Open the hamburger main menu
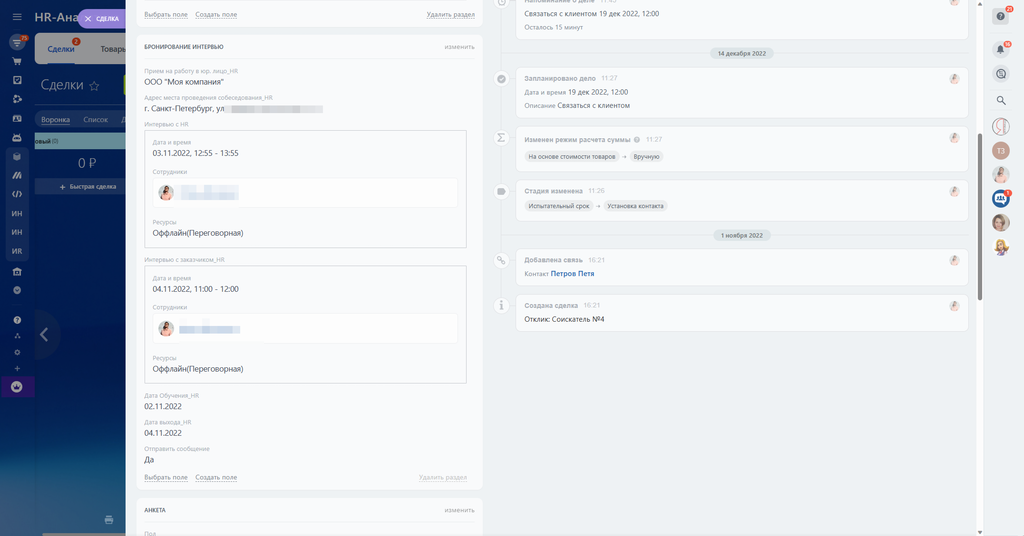The height and width of the screenshot is (536, 1024). (17, 17)
